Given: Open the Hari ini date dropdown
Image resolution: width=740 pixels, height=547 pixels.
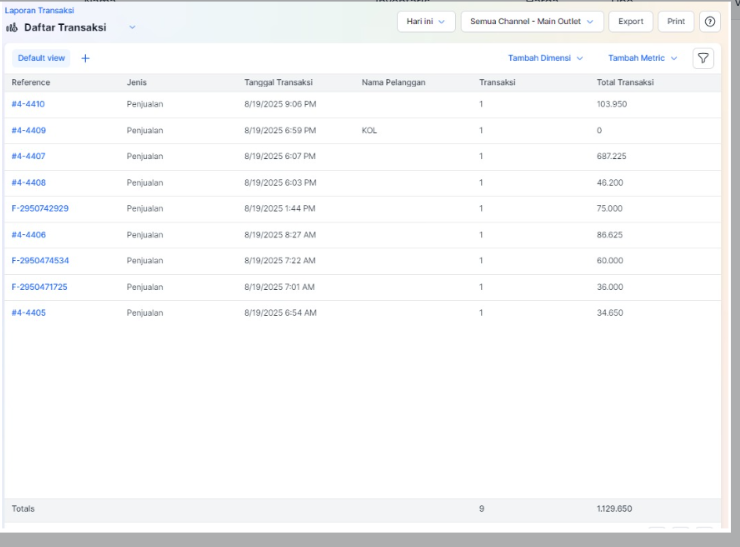Looking at the screenshot, I should pos(426,22).
